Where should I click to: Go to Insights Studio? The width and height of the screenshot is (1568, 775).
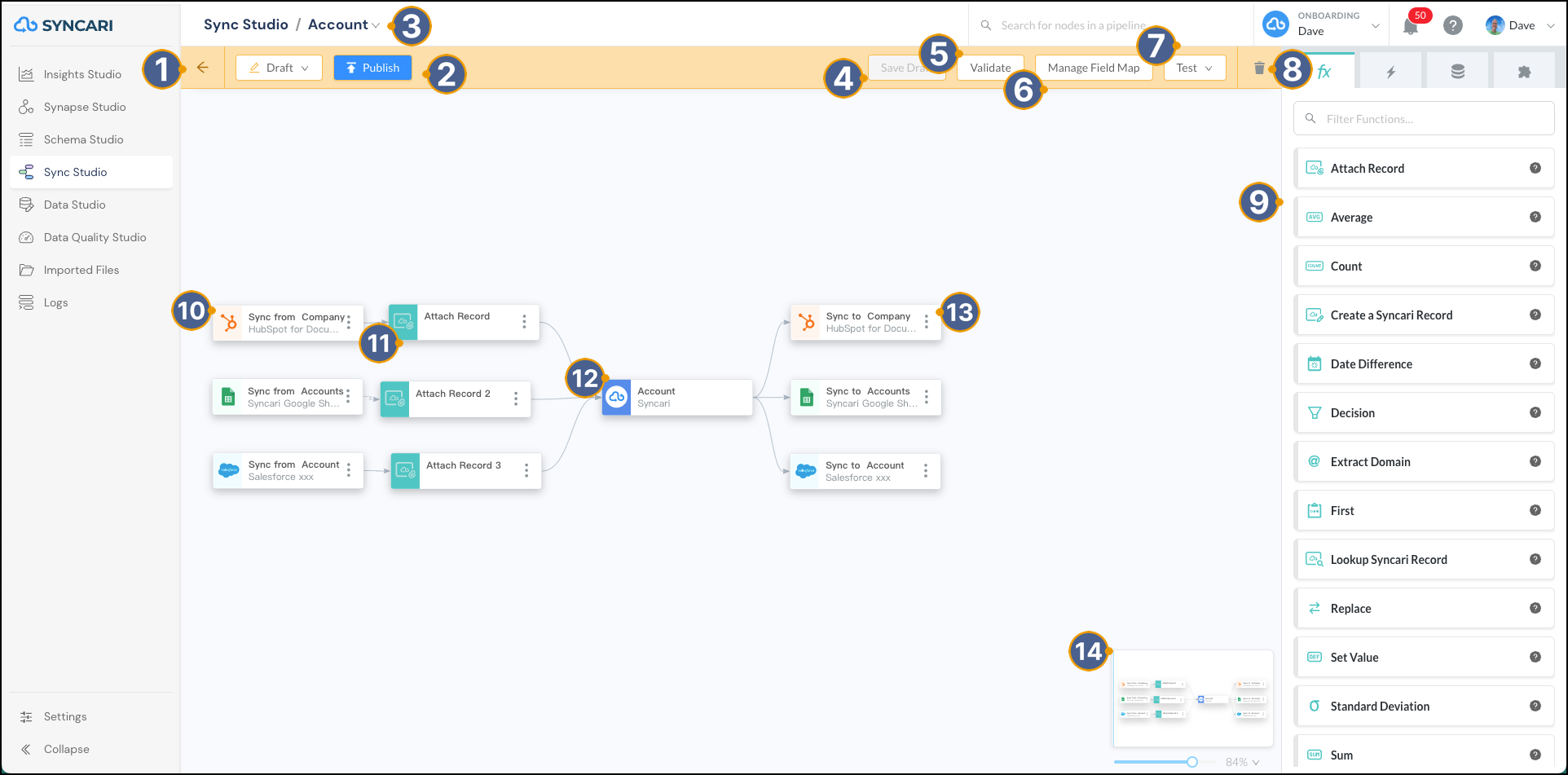coord(91,74)
